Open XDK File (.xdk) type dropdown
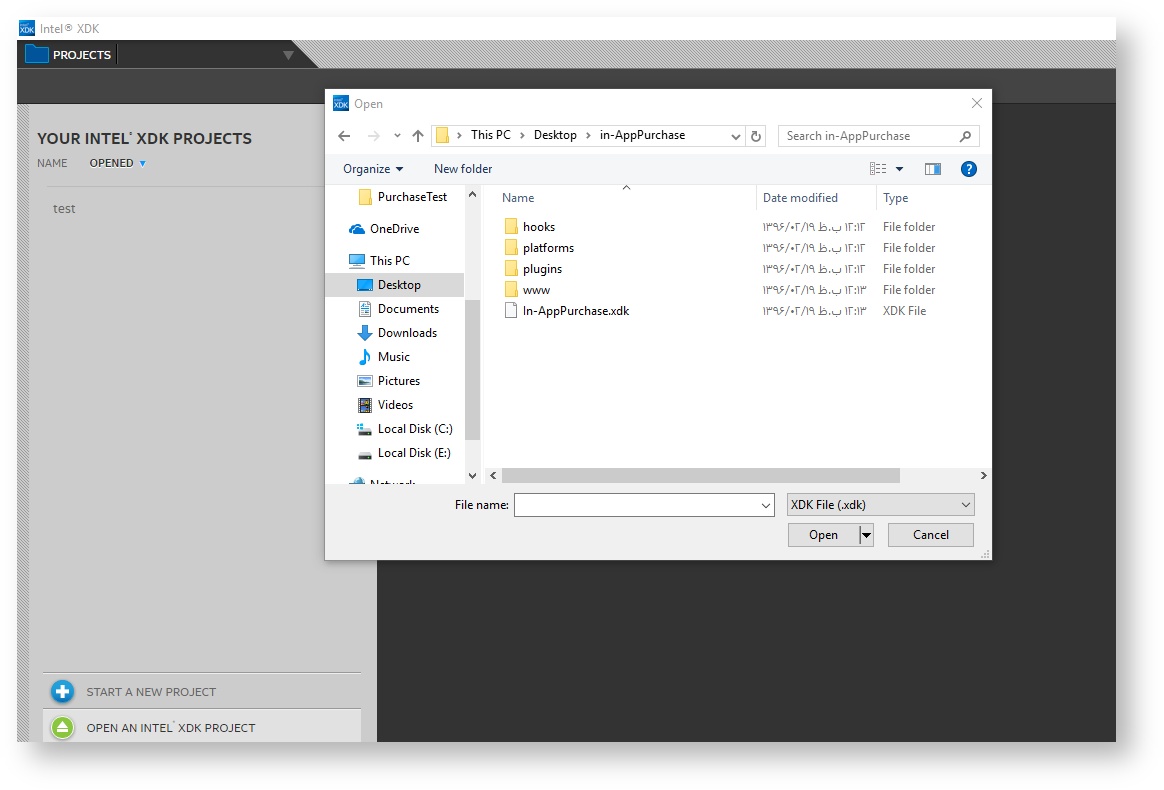 (x=880, y=505)
